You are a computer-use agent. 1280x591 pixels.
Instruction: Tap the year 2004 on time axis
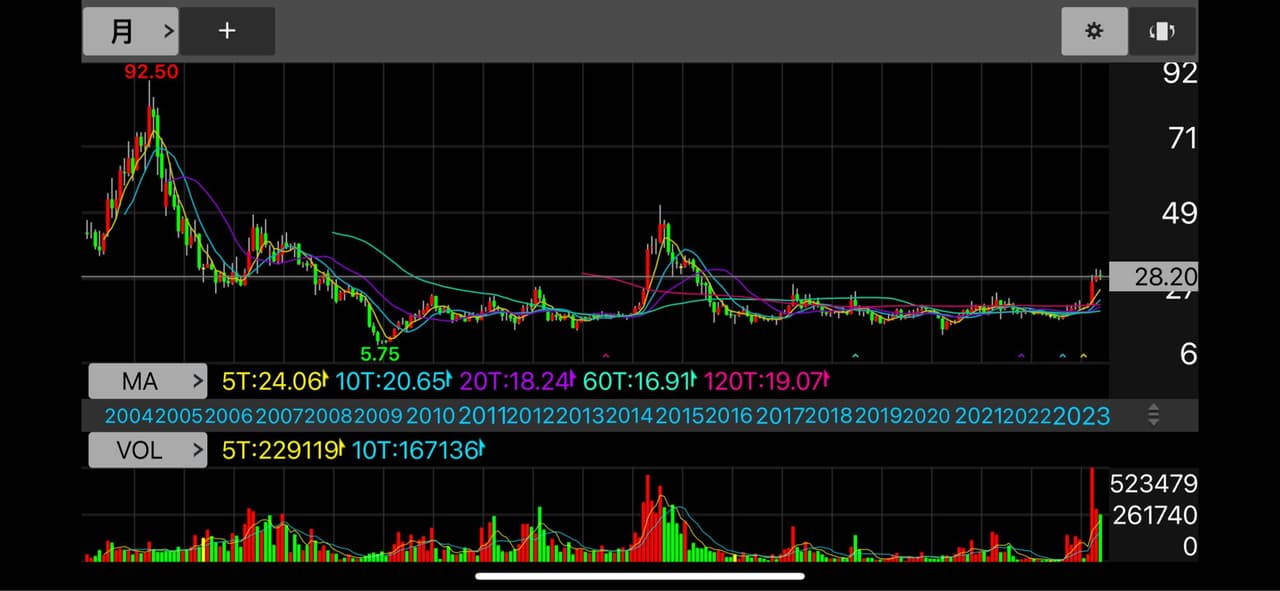tap(129, 416)
